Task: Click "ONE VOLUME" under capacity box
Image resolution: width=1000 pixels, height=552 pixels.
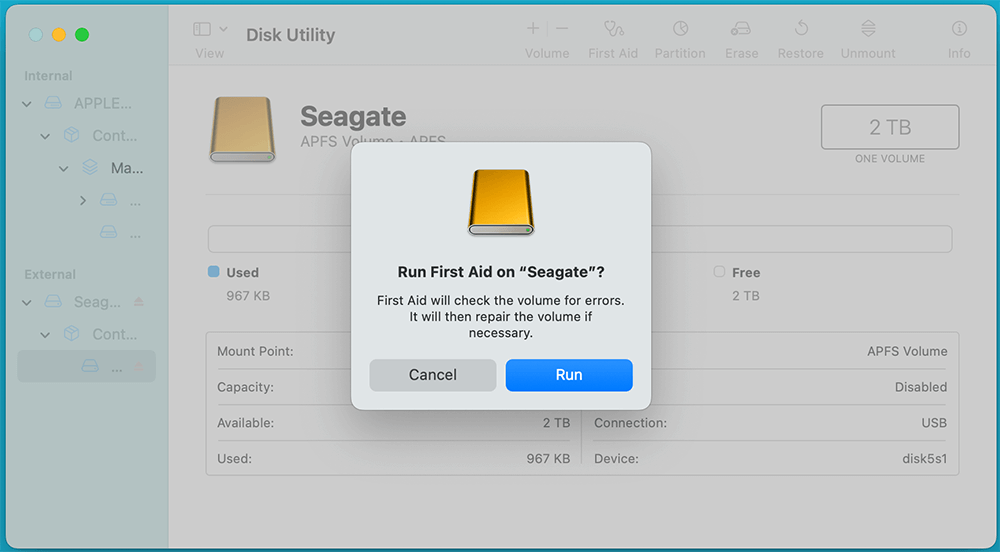Action: 890,159
